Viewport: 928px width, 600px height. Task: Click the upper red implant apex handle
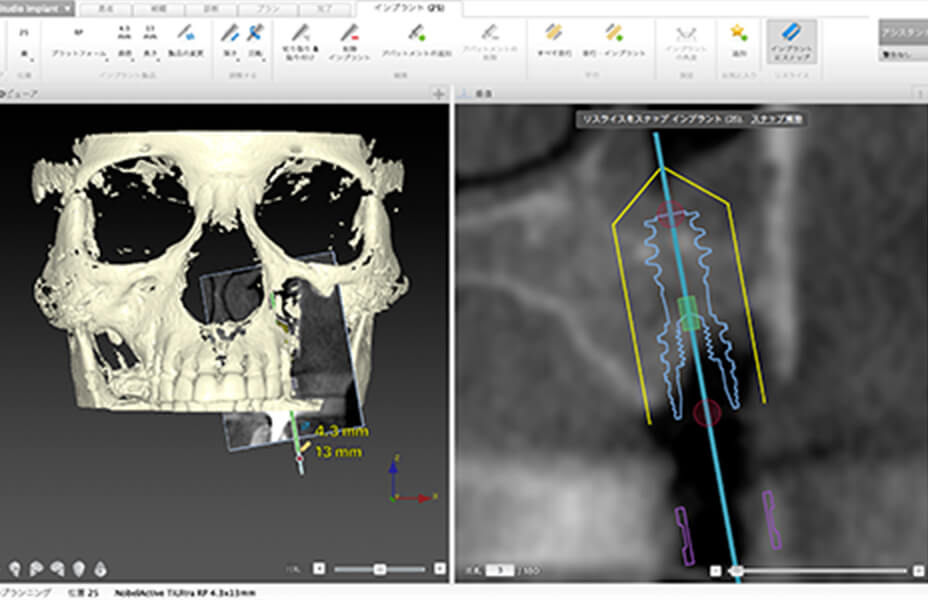pyautogui.click(x=671, y=214)
